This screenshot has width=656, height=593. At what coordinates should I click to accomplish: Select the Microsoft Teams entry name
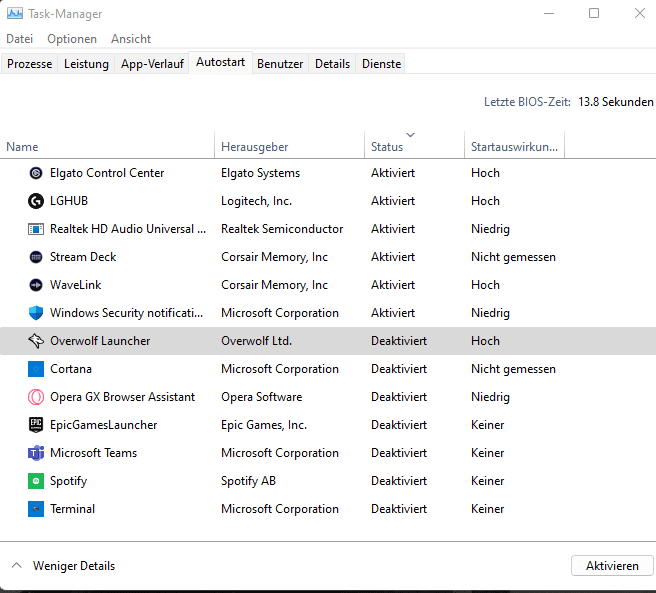94,453
